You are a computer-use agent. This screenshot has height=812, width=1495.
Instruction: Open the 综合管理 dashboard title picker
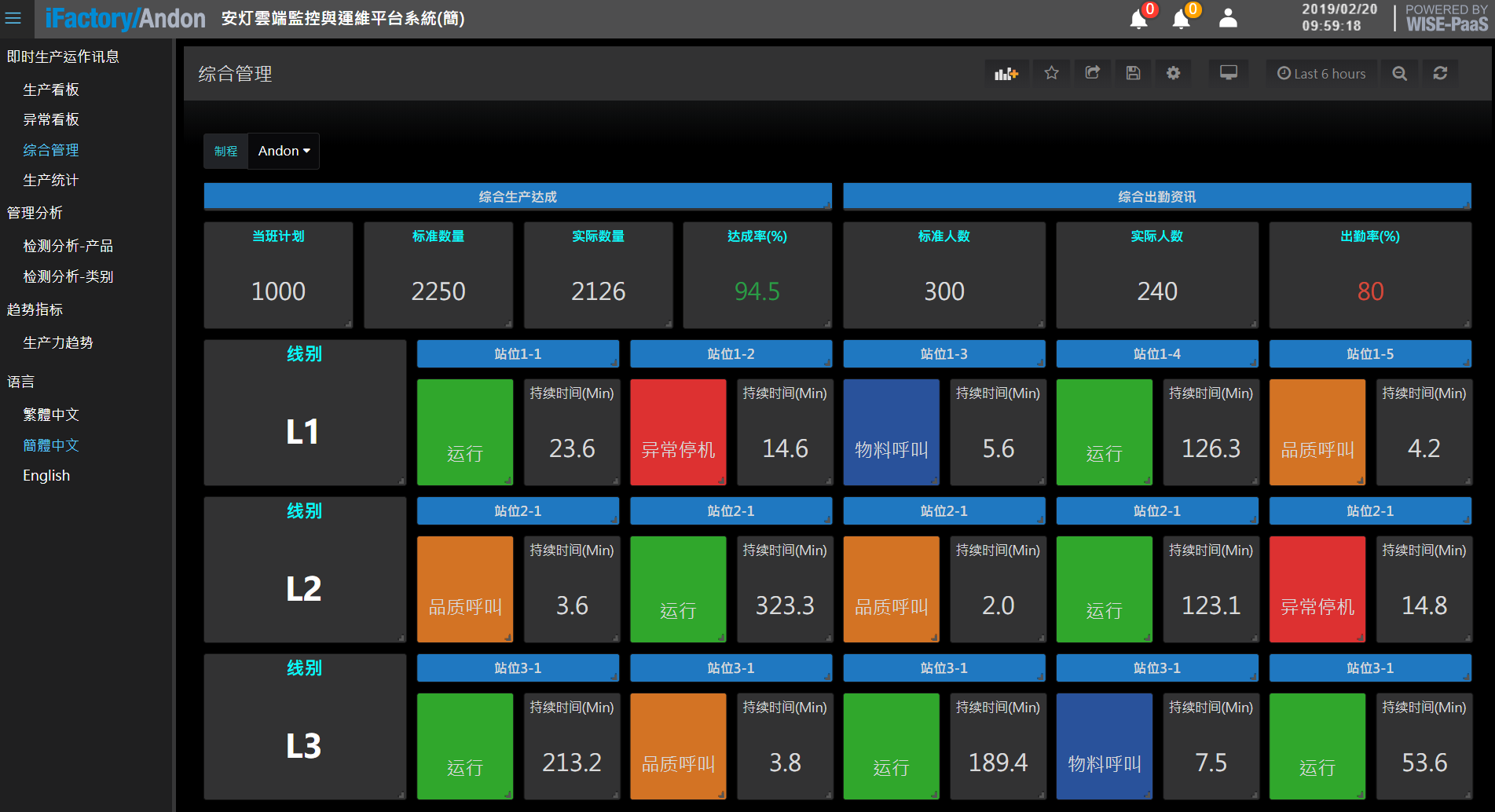click(x=235, y=74)
